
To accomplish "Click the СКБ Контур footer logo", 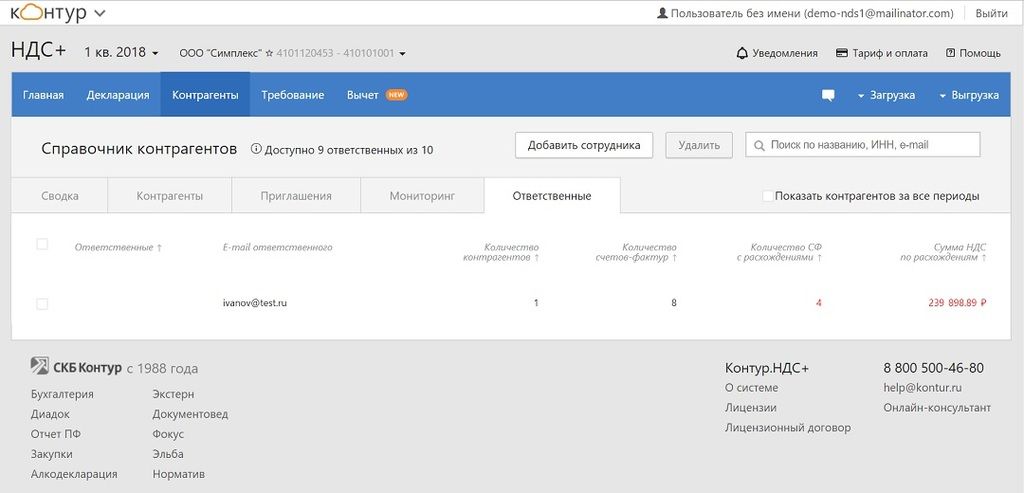I will pyautogui.click(x=76, y=367).
